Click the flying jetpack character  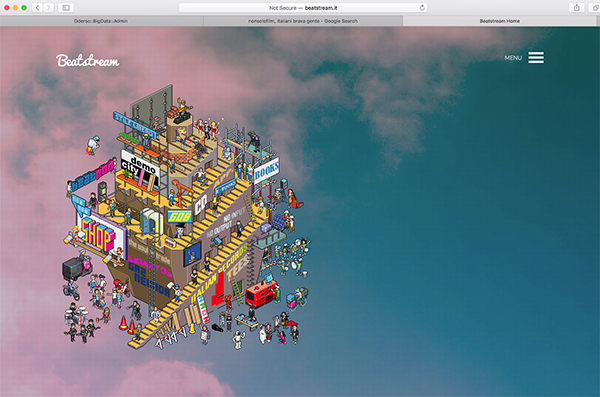click(93, 145)
